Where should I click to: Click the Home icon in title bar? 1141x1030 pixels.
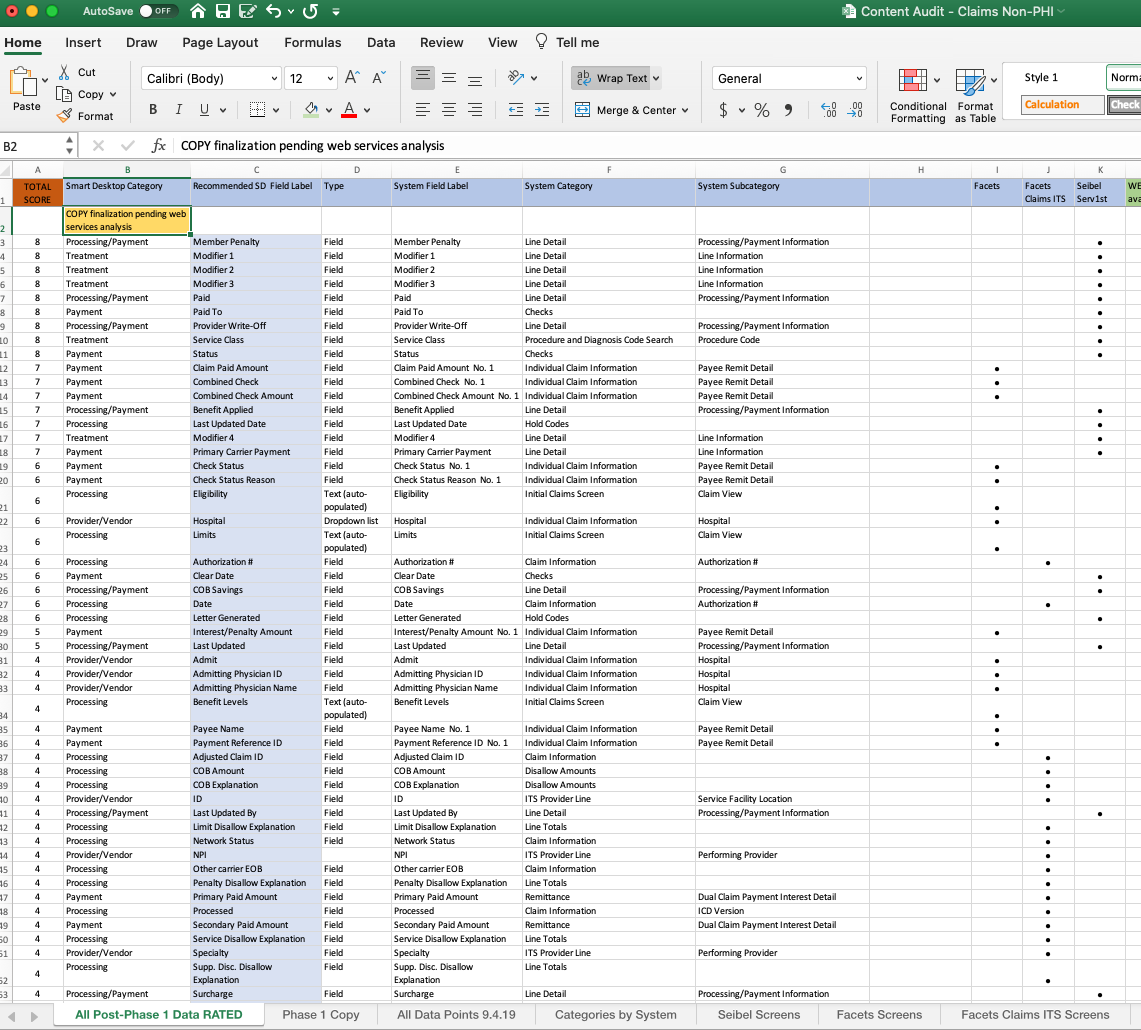197,11
